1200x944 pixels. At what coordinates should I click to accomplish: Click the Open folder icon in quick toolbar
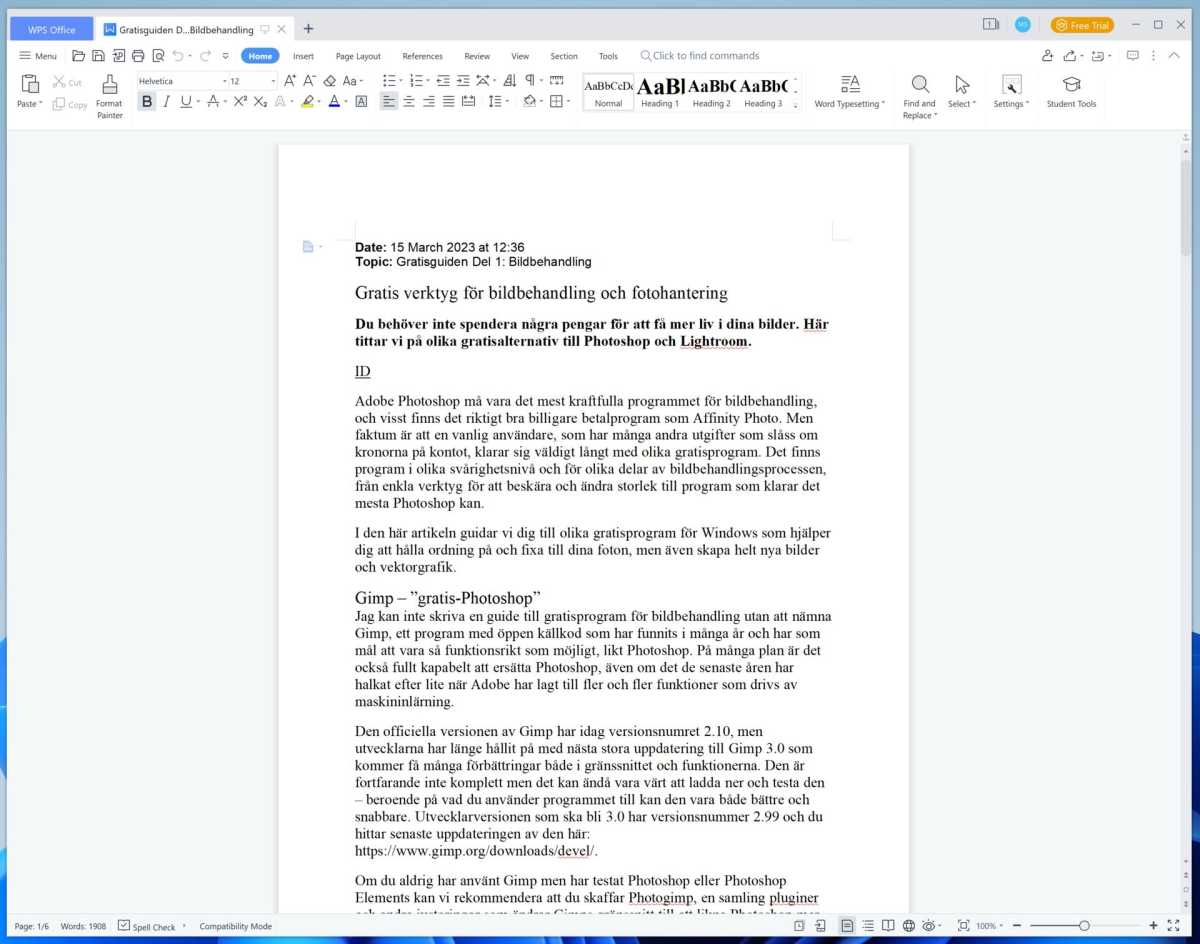tap(78, 56)
